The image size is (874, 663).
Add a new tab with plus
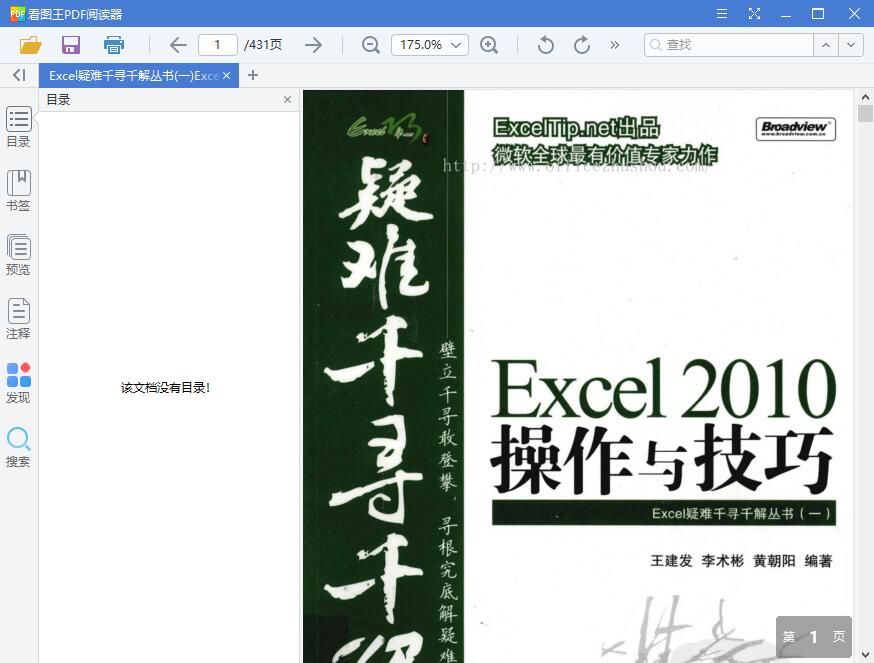(253, 75)
